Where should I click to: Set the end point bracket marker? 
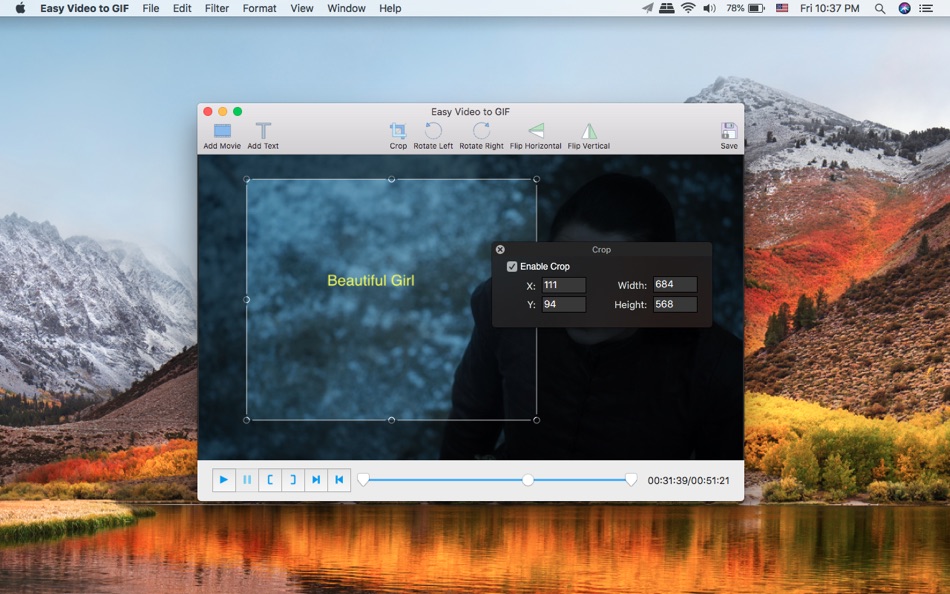point(293,480)
